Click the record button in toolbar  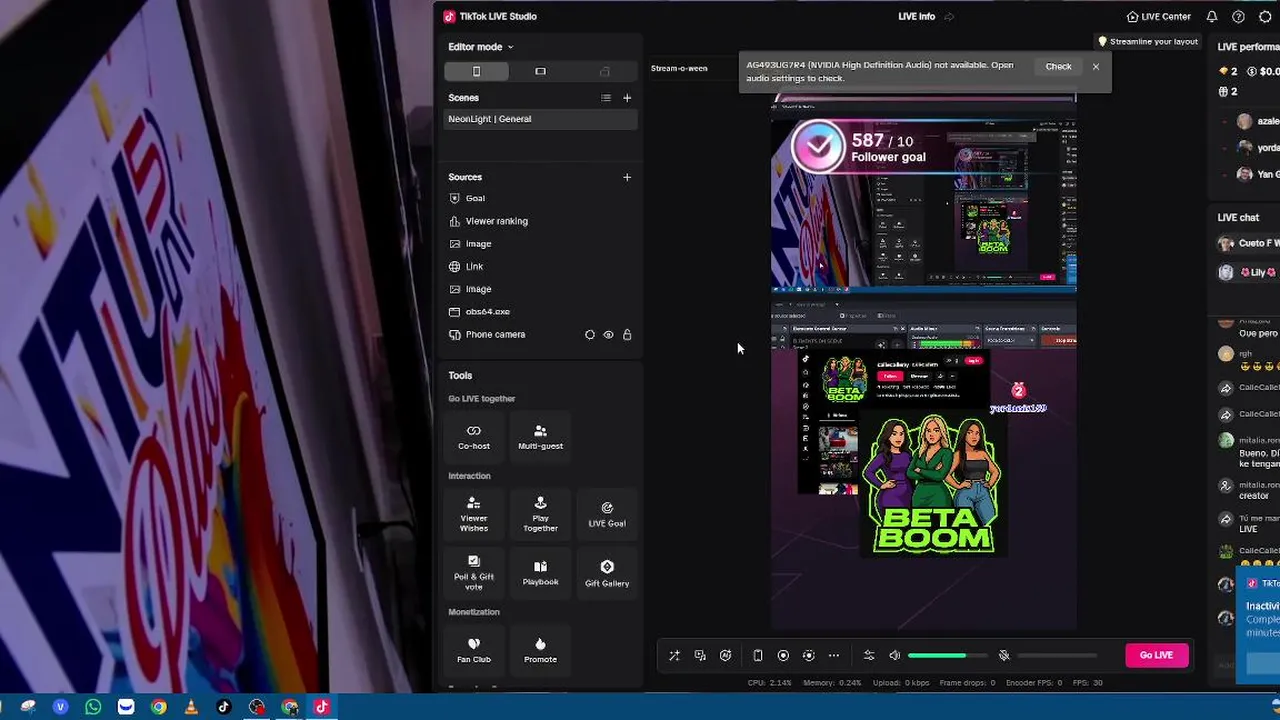pos(783,656)
